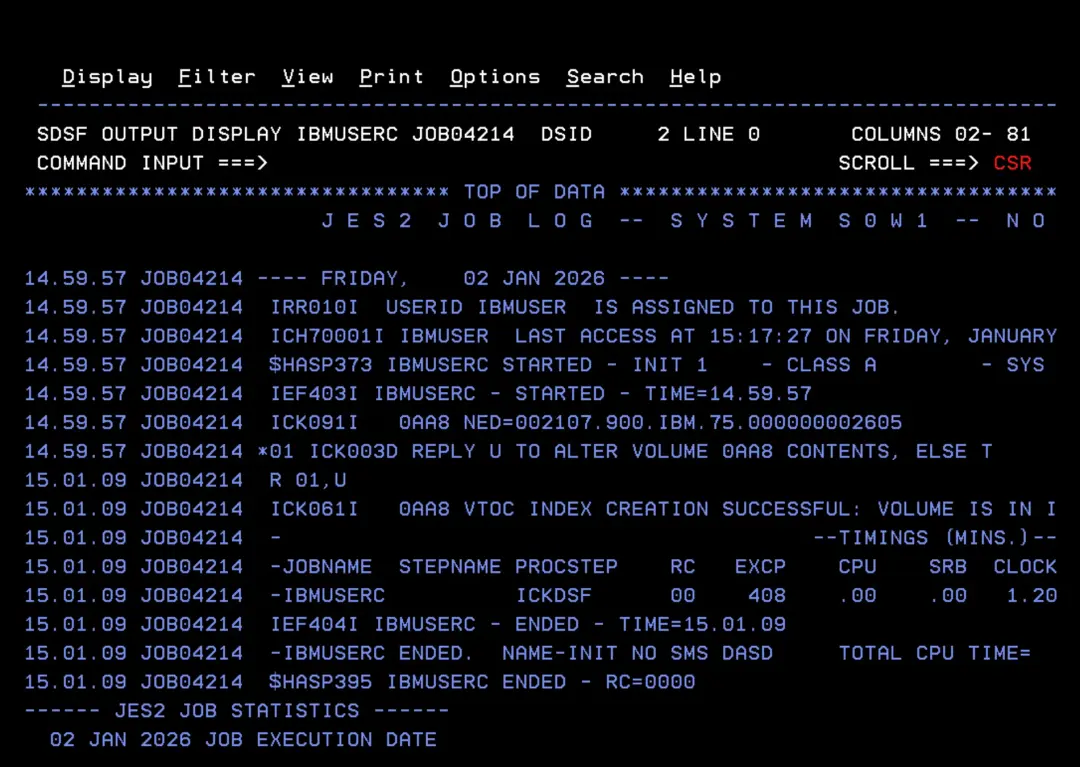
Task: Click the IEF403I STARTED TIME=14.59.57 message
Action: pyautogui.click(x=541, y=395)
